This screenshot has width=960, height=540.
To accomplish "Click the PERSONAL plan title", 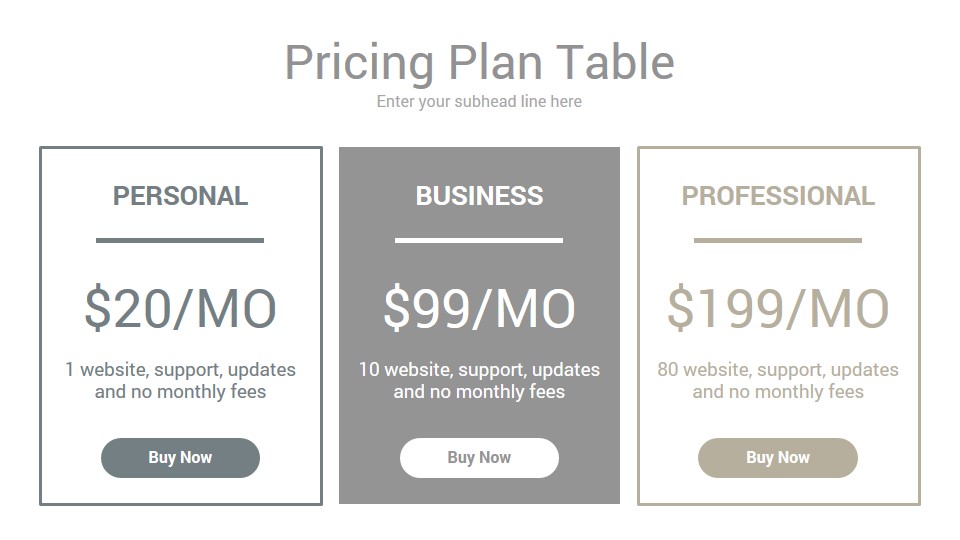I will coord(180,196).
